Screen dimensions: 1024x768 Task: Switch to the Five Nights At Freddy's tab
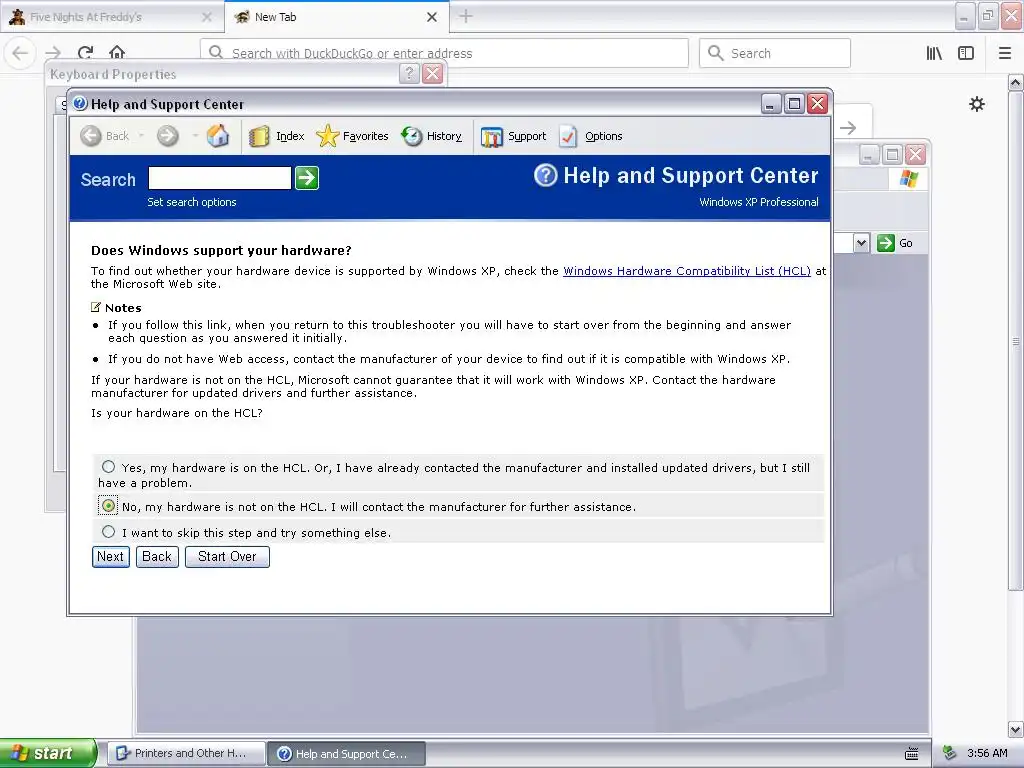click(112, 17)
